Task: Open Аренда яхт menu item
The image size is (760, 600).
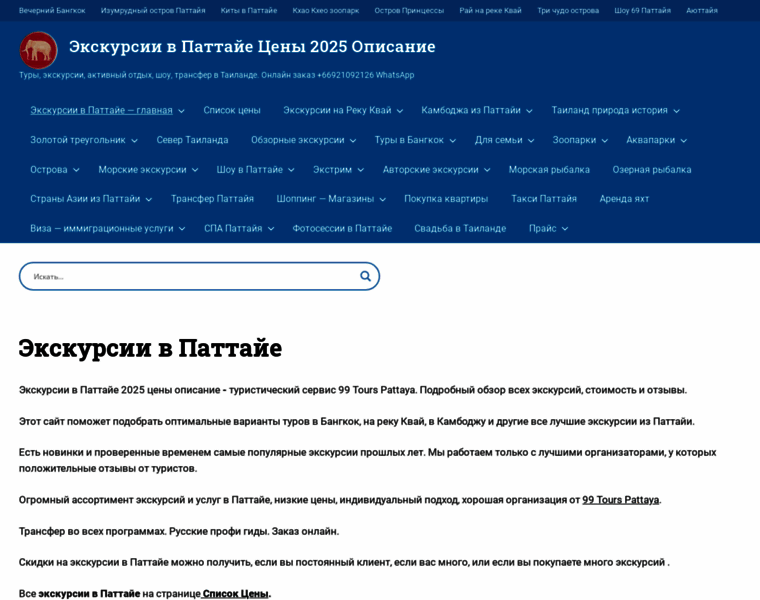Action: [624, 199]
